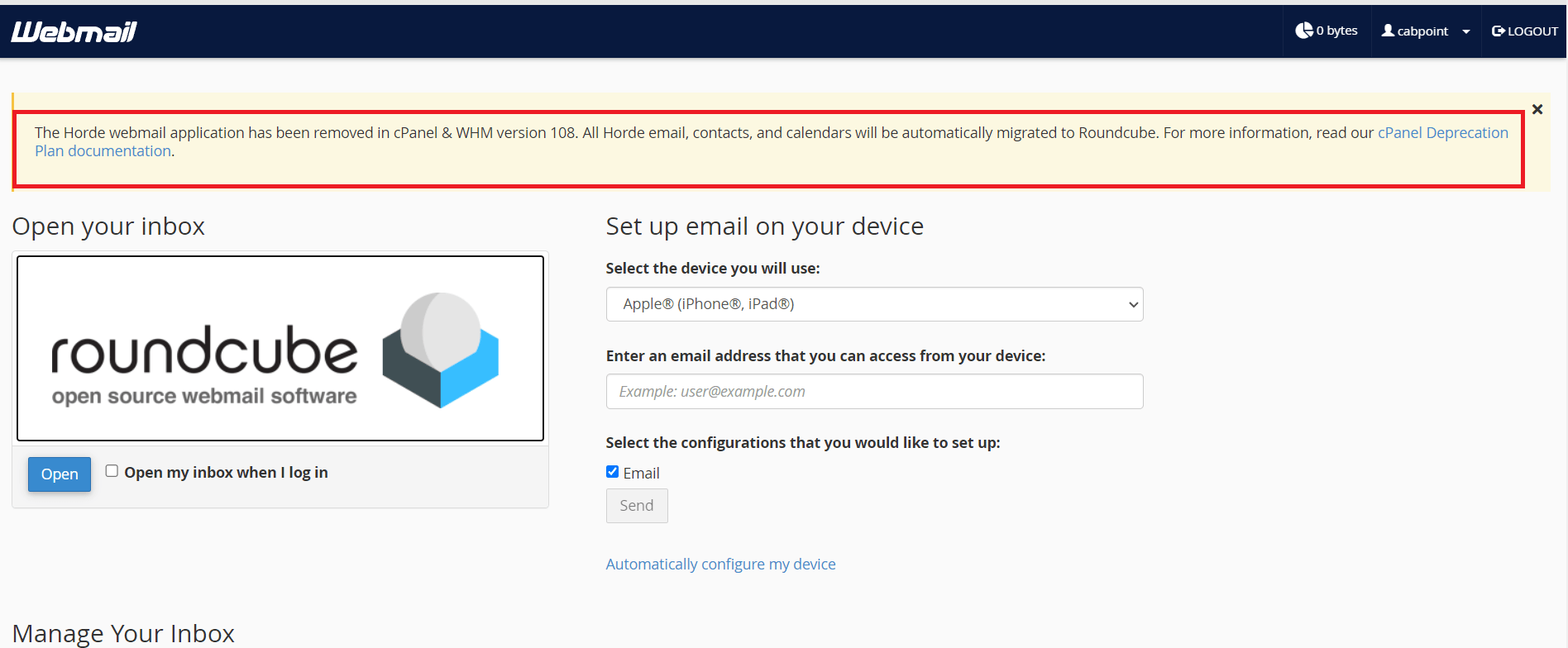Enable Open my inbox when I log in
Viewport: 1568px width, 648px height.
(112, 471)
